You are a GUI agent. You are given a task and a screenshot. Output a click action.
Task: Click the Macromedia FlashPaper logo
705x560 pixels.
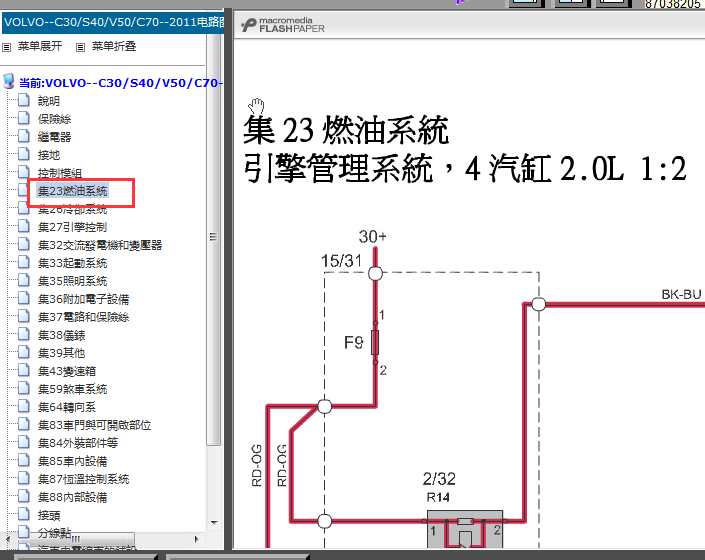tap(283, 25)
